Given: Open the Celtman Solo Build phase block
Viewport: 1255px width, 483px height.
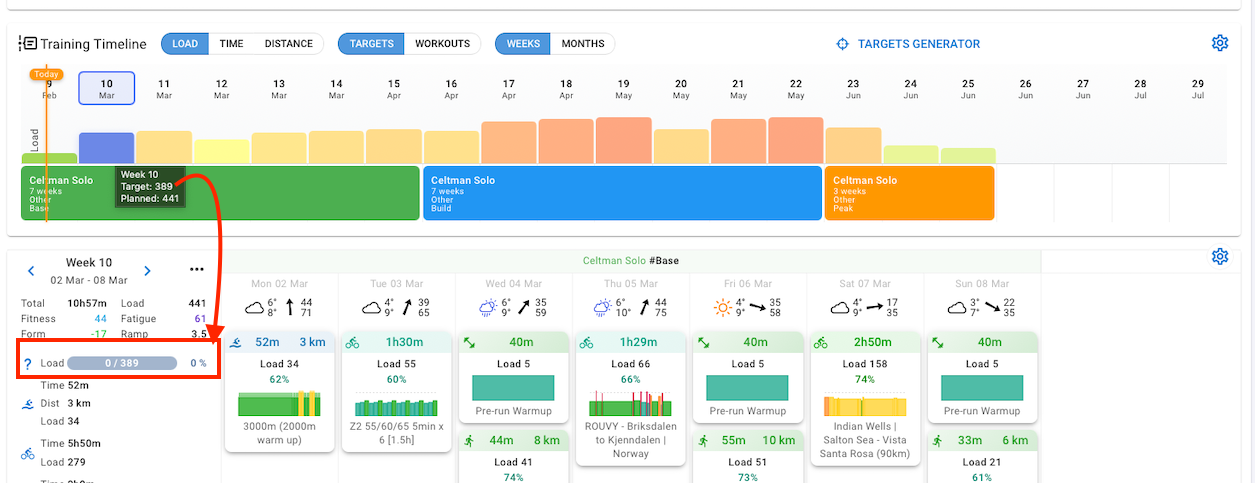Looking at the screenshot, I should tap(621, 193).
